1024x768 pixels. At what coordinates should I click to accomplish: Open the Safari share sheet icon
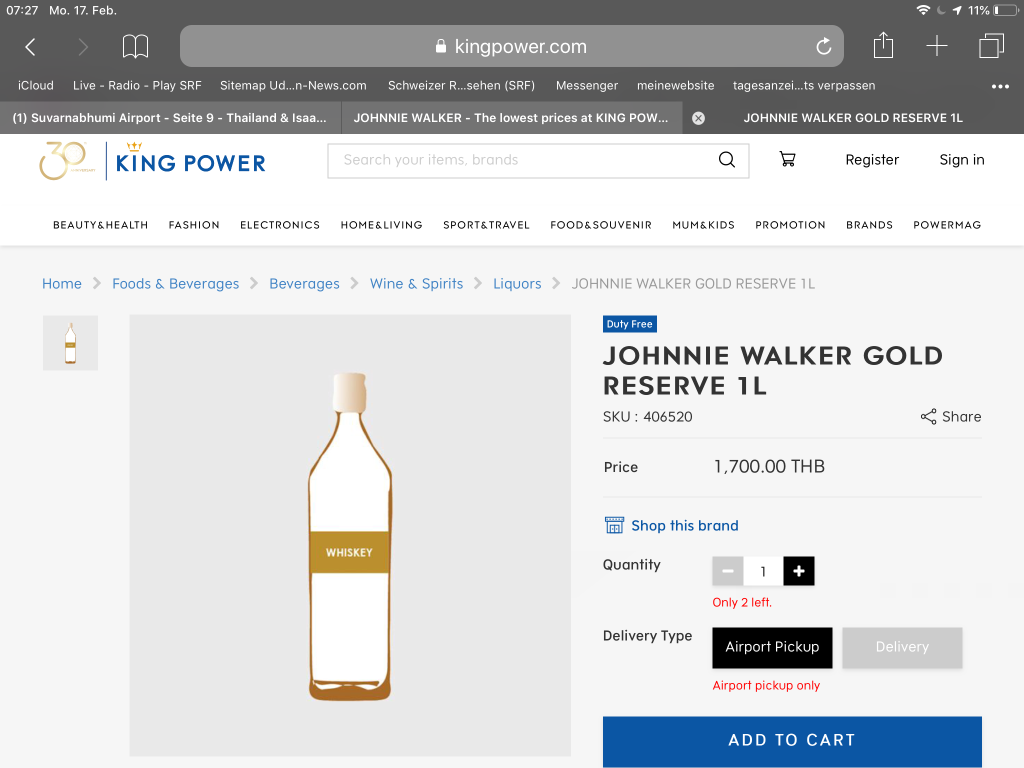(882, 46)
